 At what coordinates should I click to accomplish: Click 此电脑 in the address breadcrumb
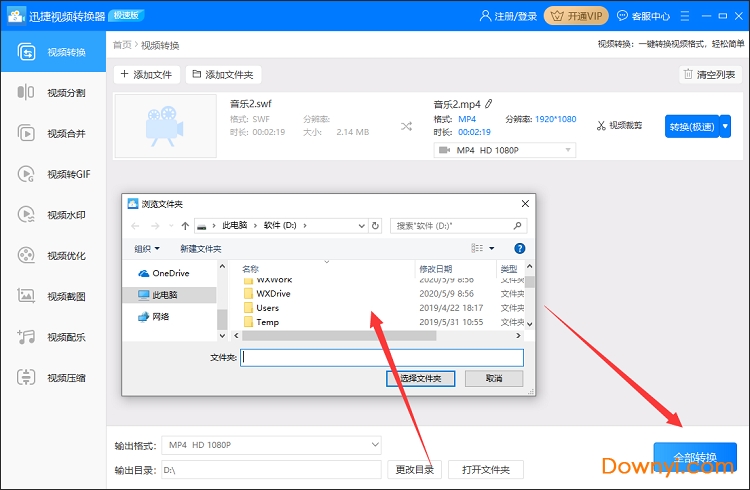234,225
